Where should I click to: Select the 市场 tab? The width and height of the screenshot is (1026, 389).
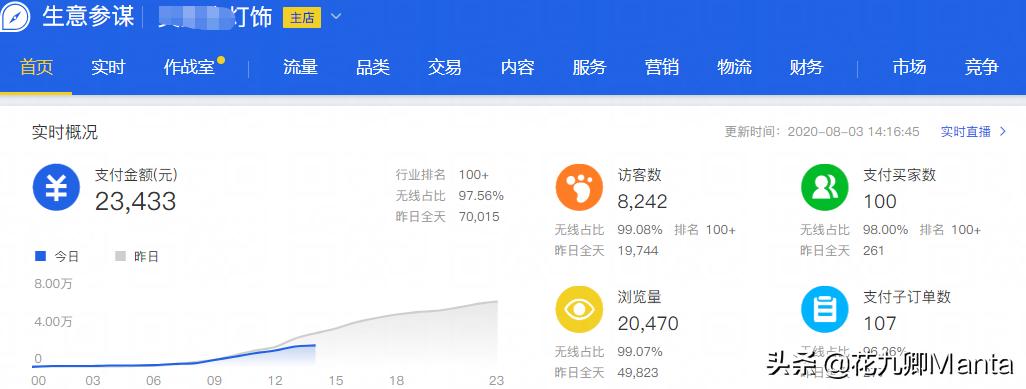pos(910,67)
